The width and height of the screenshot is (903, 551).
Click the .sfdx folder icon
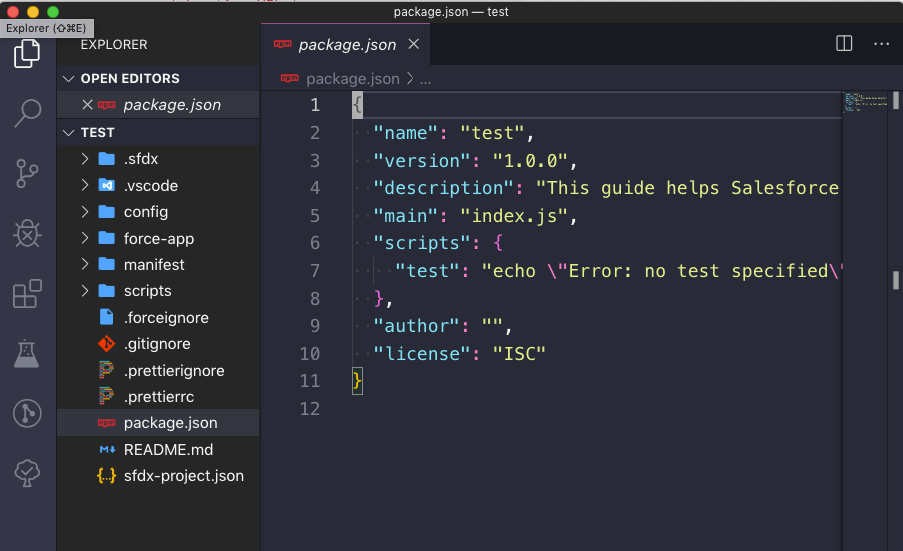(x=107, y=159)
